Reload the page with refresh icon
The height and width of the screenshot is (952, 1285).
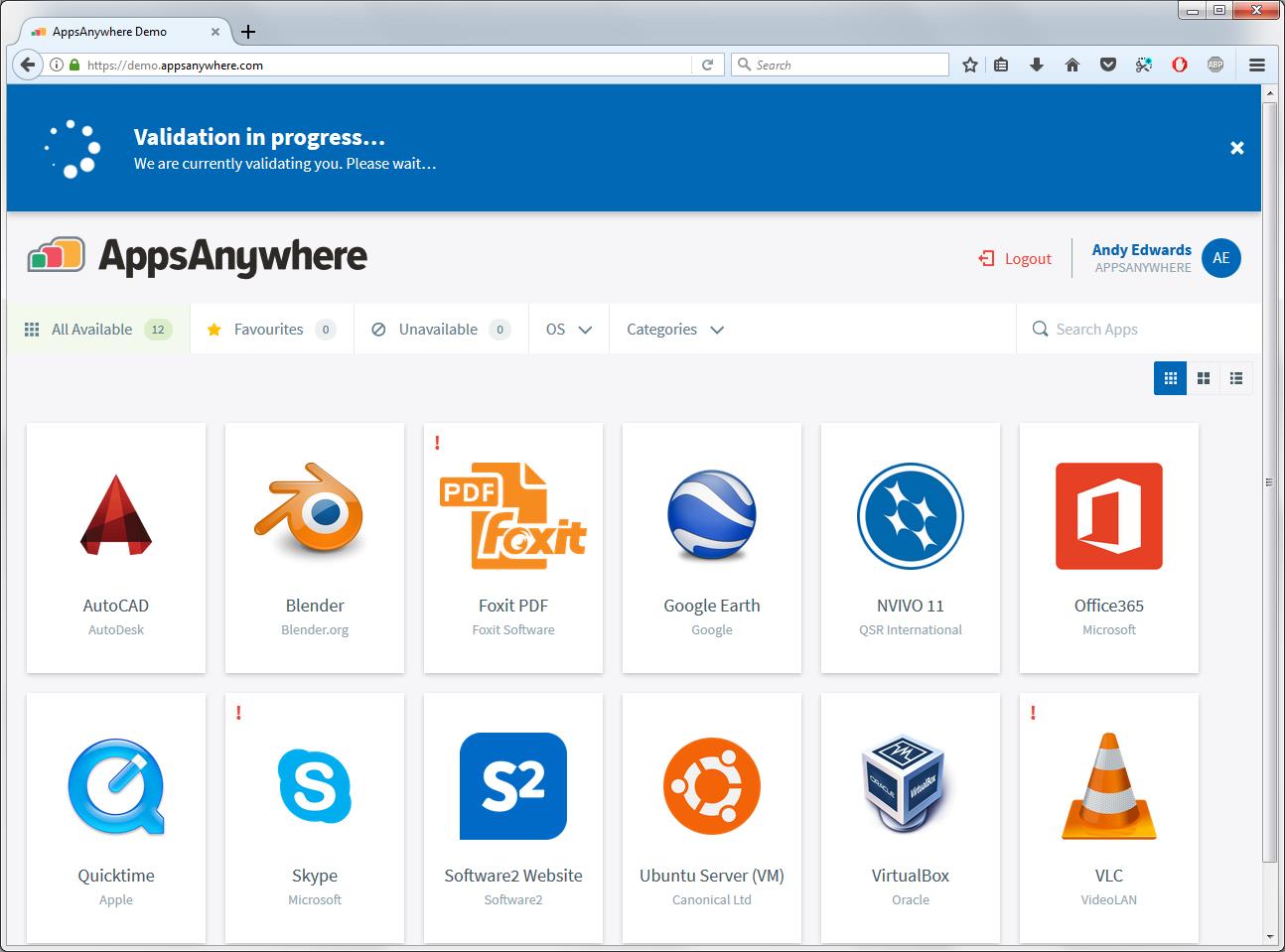[707, 65]
